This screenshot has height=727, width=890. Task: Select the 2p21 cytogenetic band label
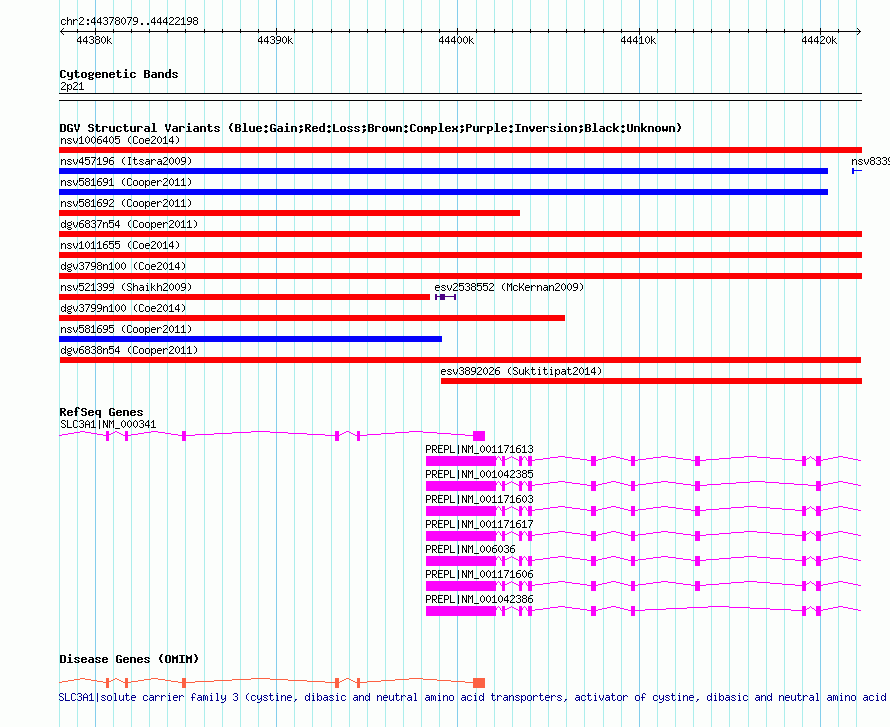72,86
